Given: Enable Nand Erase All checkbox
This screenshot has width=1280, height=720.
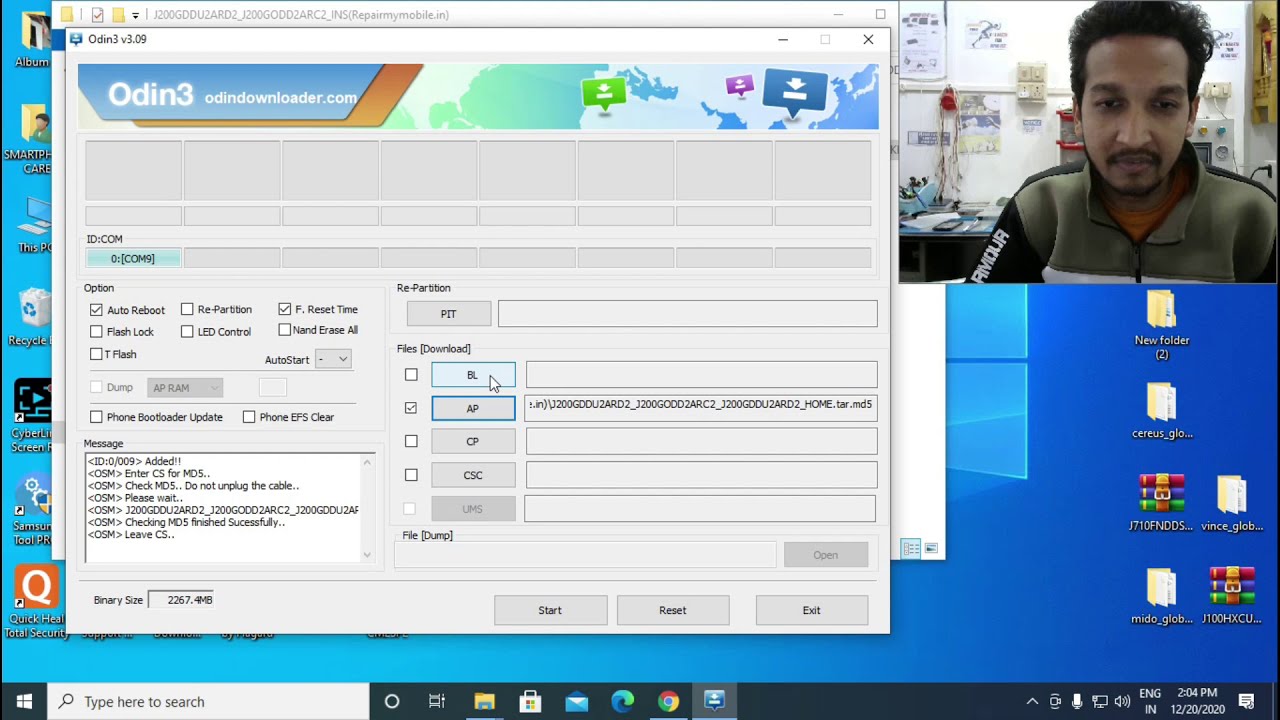Looking at the screenshot, I should click(x=285, y=330).
